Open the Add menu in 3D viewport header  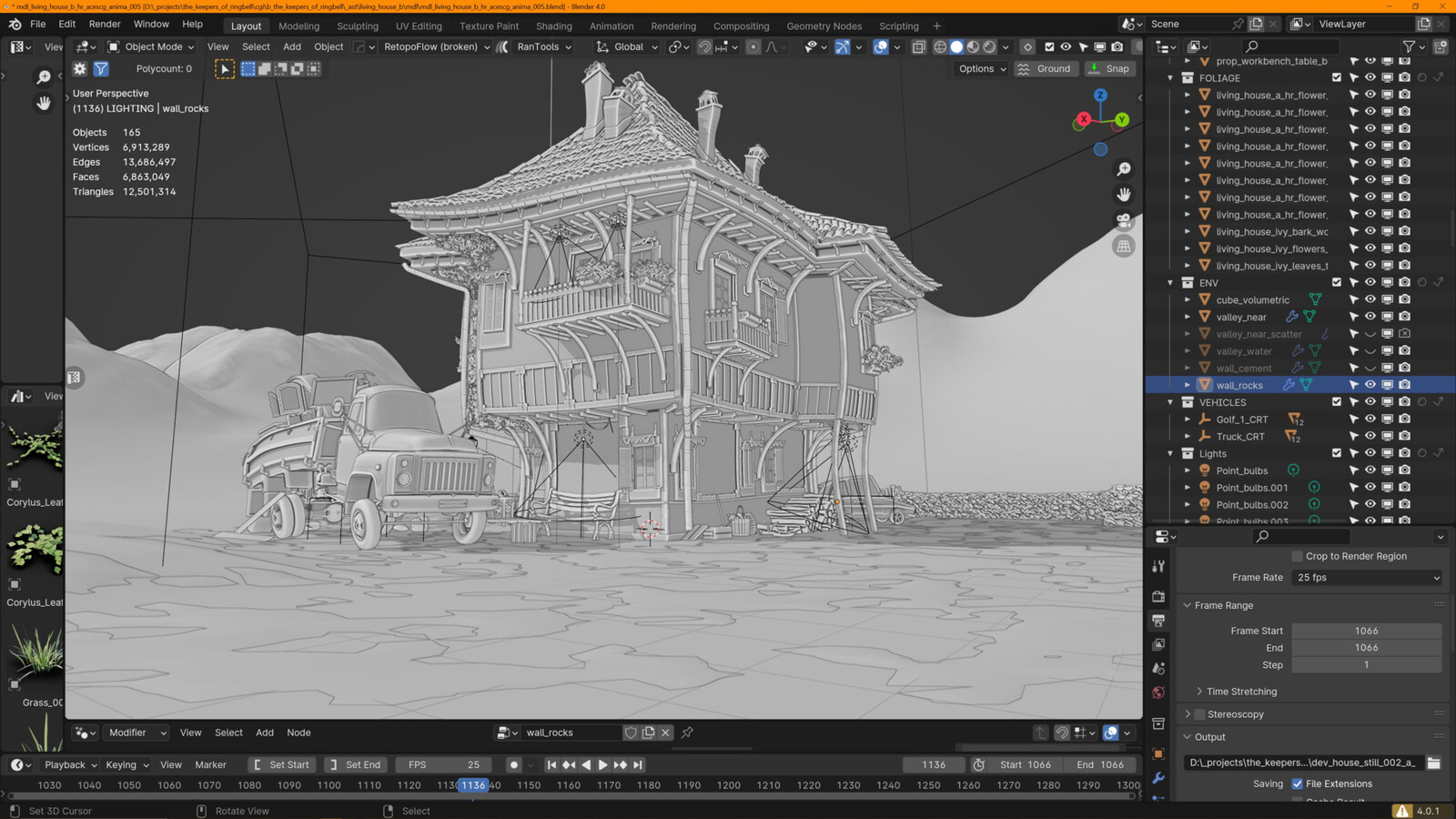(x=292, y=46)
